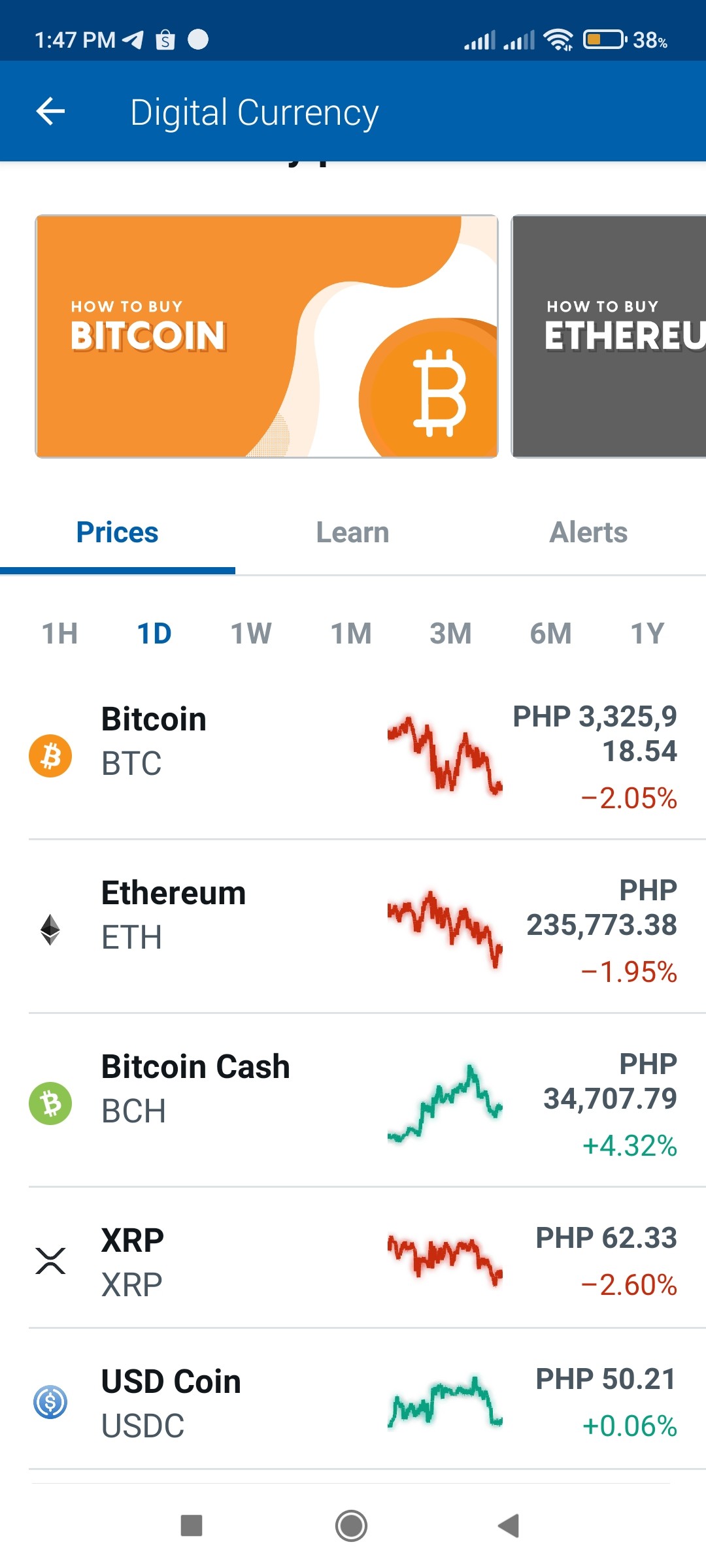Switch to the Alerts tab
This screenshot has width=706, height=1568.
(588, 532)
